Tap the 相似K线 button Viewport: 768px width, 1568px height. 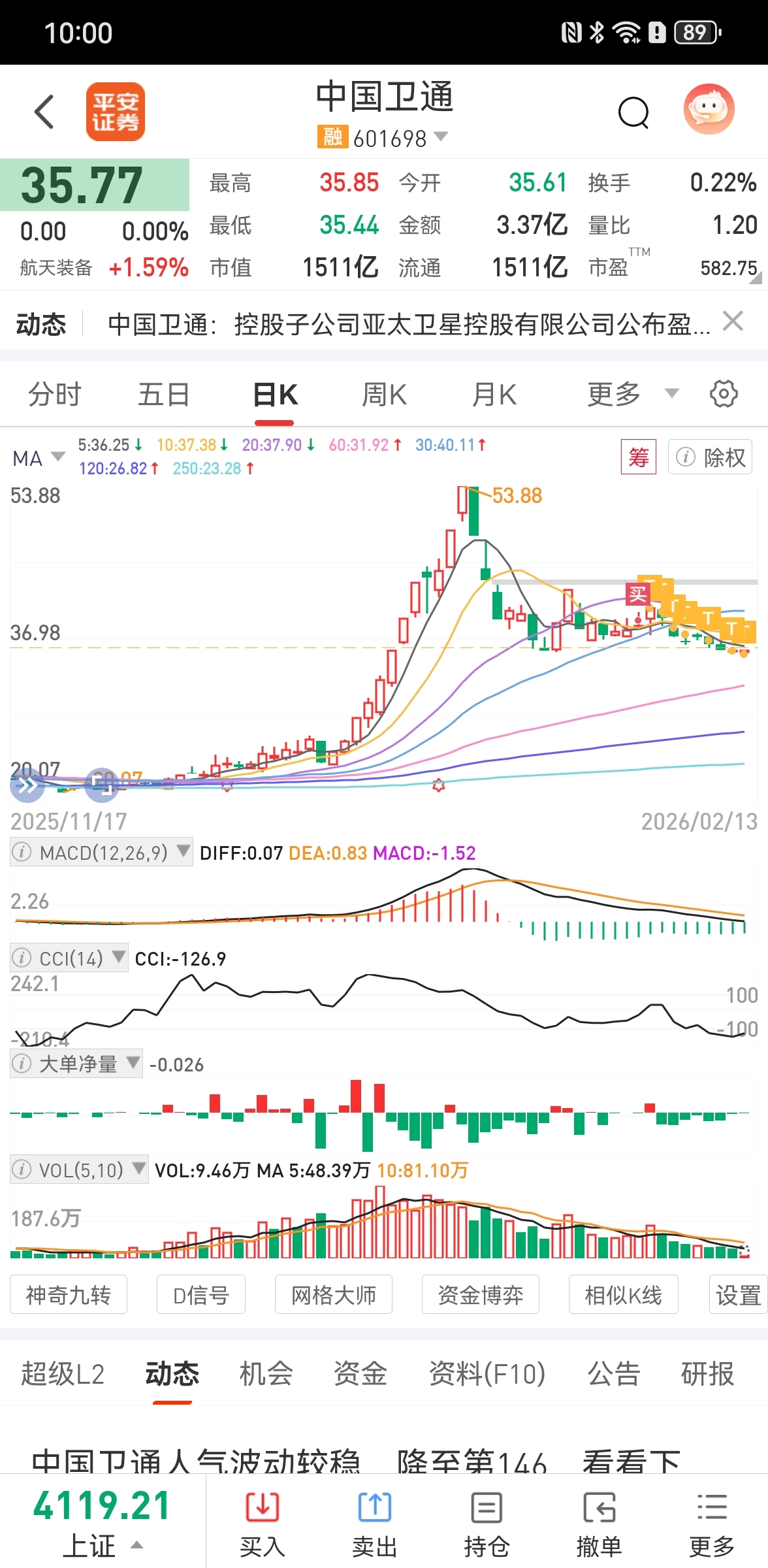pyautogui.click(x=624, y=1294)
